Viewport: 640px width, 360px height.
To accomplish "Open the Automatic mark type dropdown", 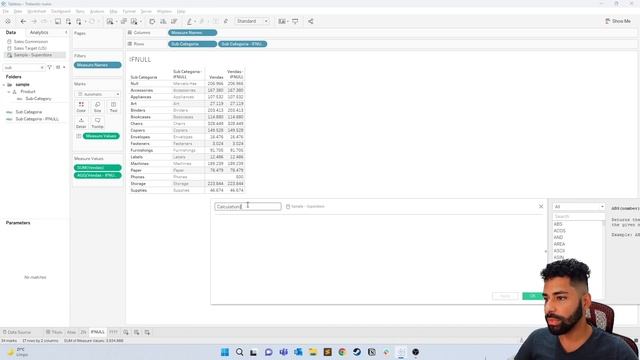I will (x=98, y=94).
